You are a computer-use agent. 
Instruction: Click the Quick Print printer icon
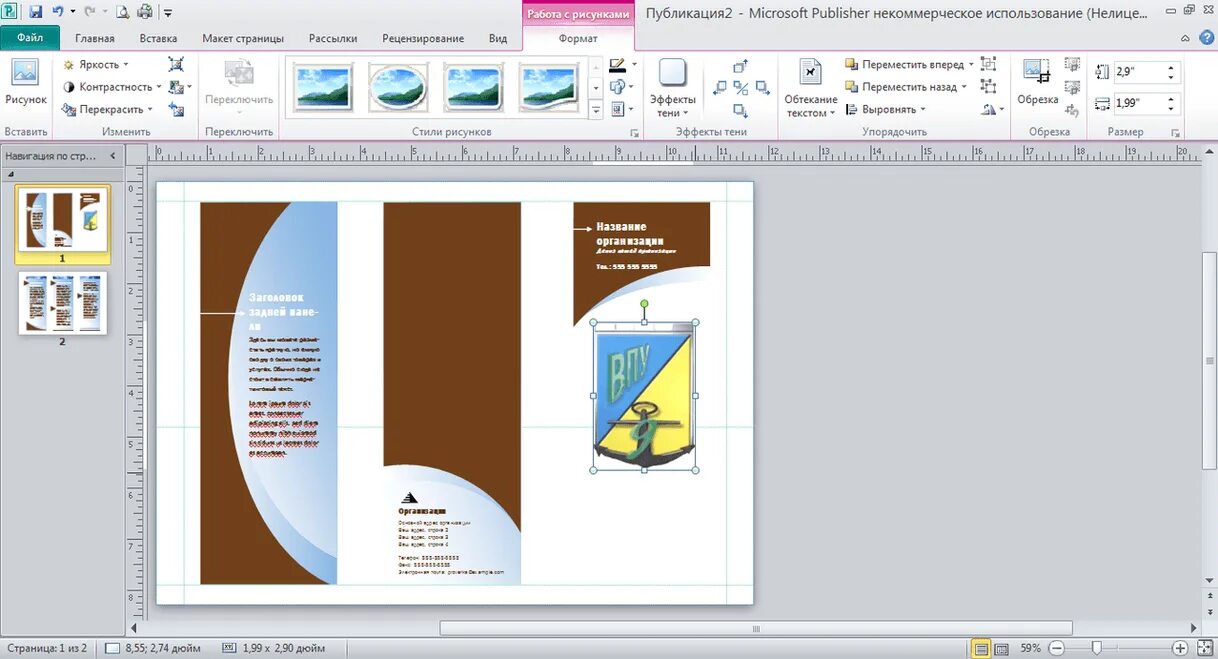pyautogui.click(x=145, y=12)
